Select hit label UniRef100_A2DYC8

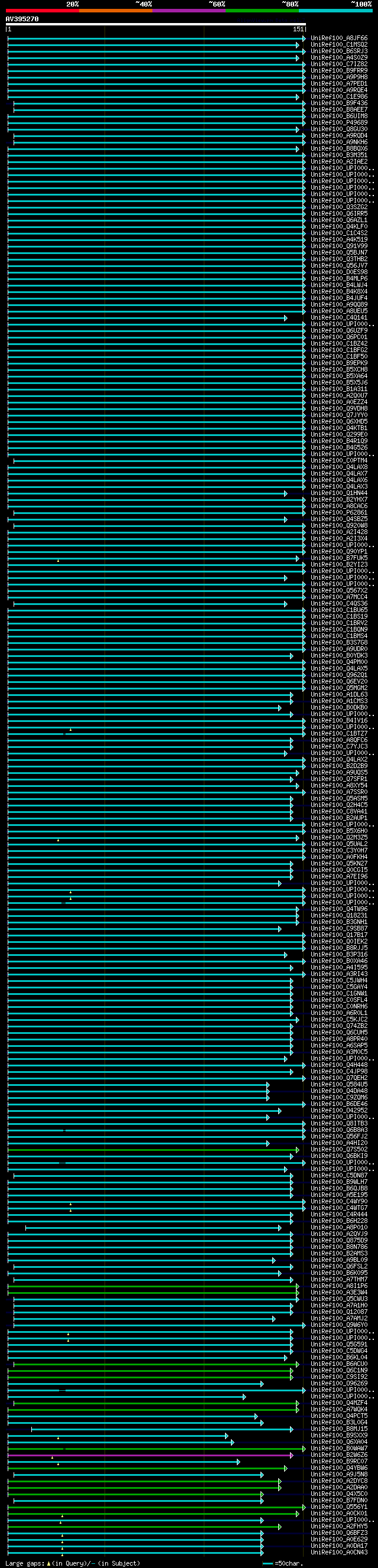coord(339,1480)
